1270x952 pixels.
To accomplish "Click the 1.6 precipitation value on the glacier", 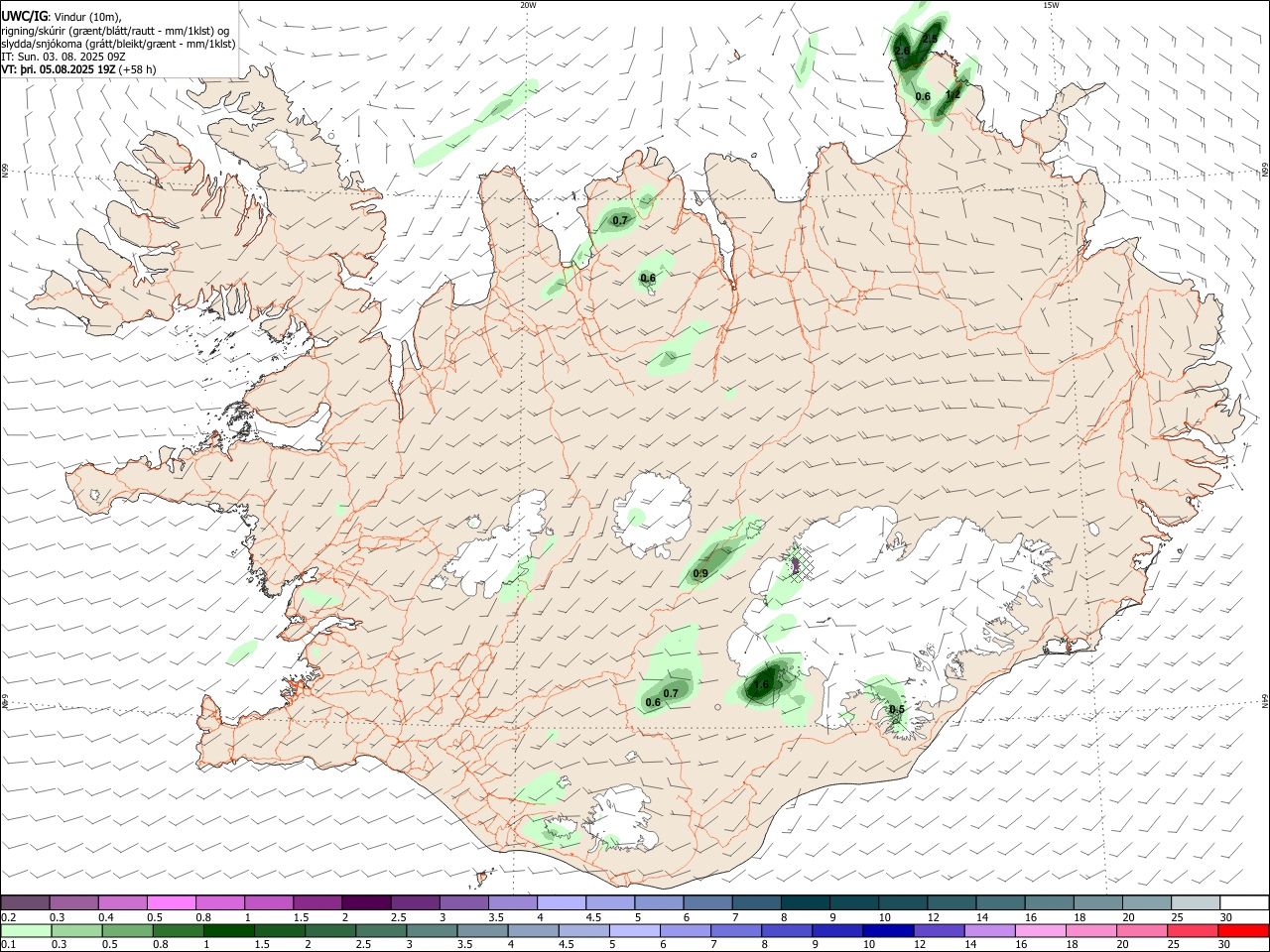I will click(762, 684).
